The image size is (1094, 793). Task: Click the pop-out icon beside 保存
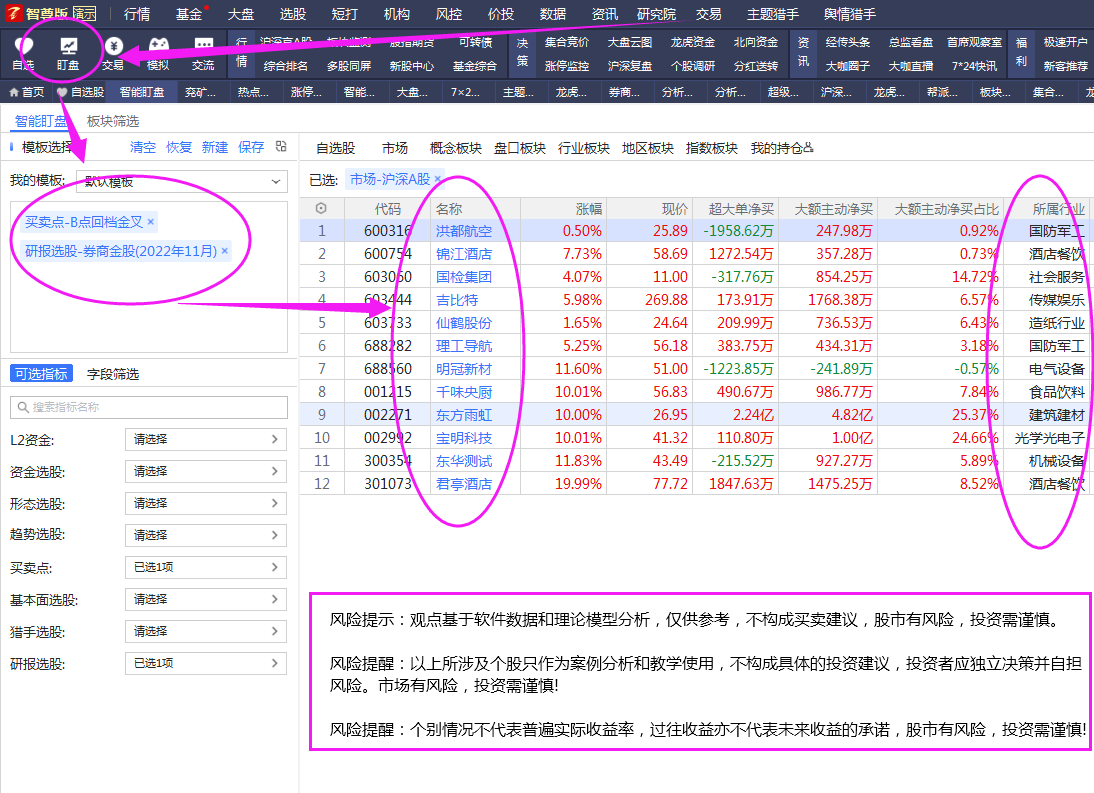coord(281,146)
